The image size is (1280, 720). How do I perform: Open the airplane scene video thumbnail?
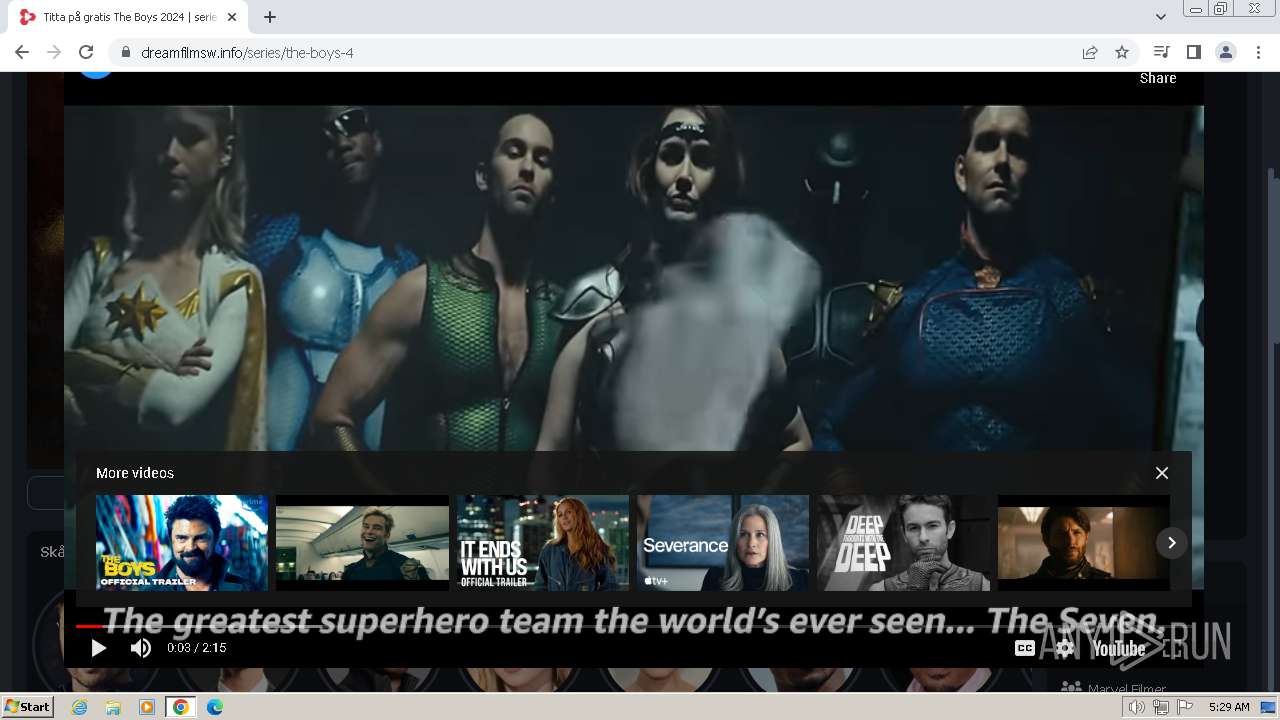[362, 543]
